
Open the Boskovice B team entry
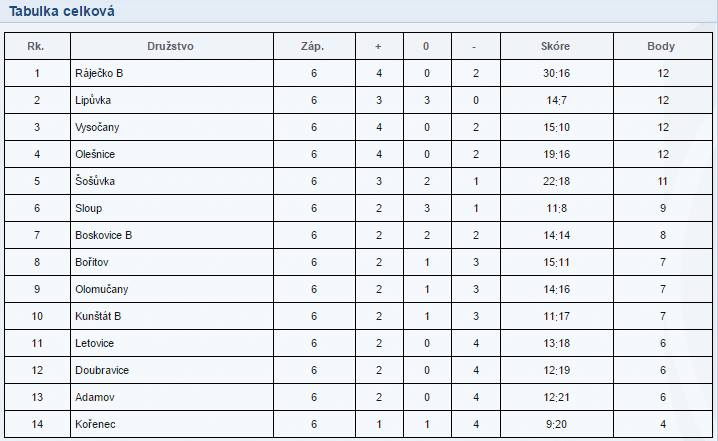pyautogui.click(x=103, y=235)
